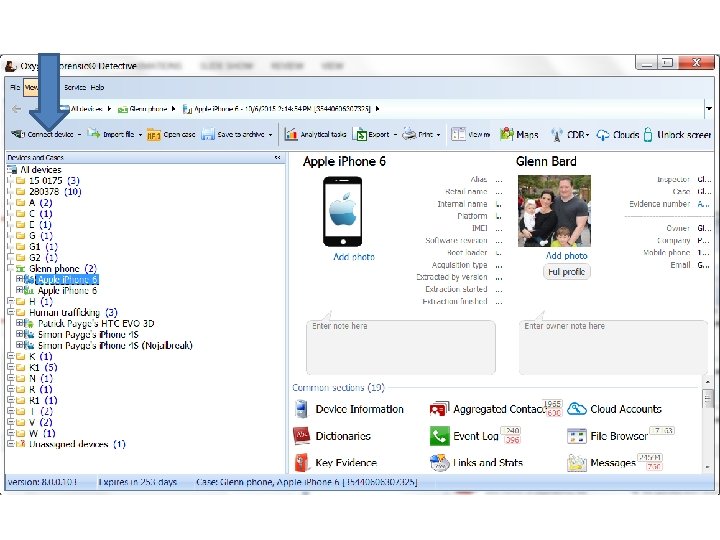Open Dictionaries section
Image resolution: width=720 pixels, height=540 pixels.
[x=332, y=436]
